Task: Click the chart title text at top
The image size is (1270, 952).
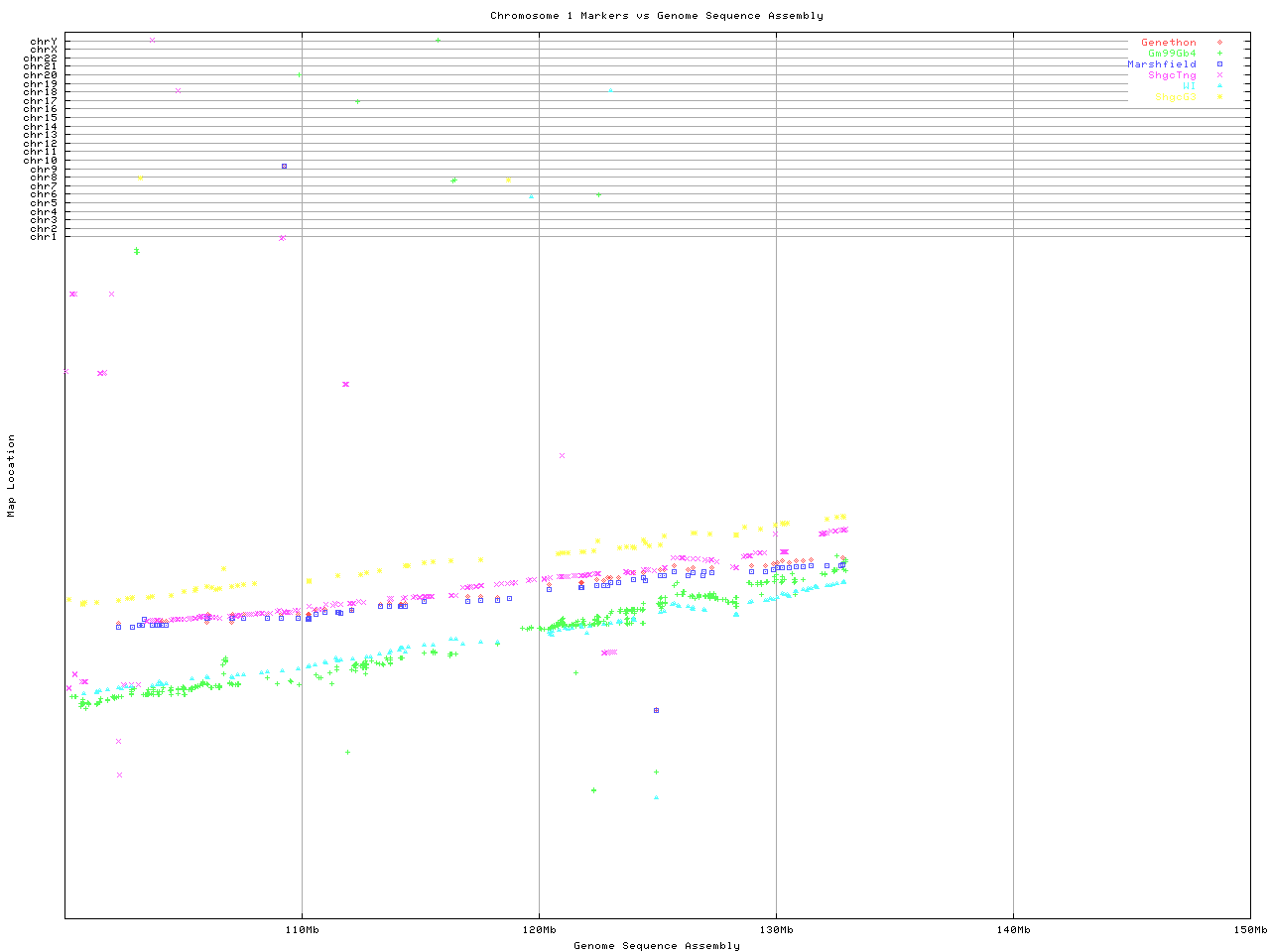Action: [656, 16]
